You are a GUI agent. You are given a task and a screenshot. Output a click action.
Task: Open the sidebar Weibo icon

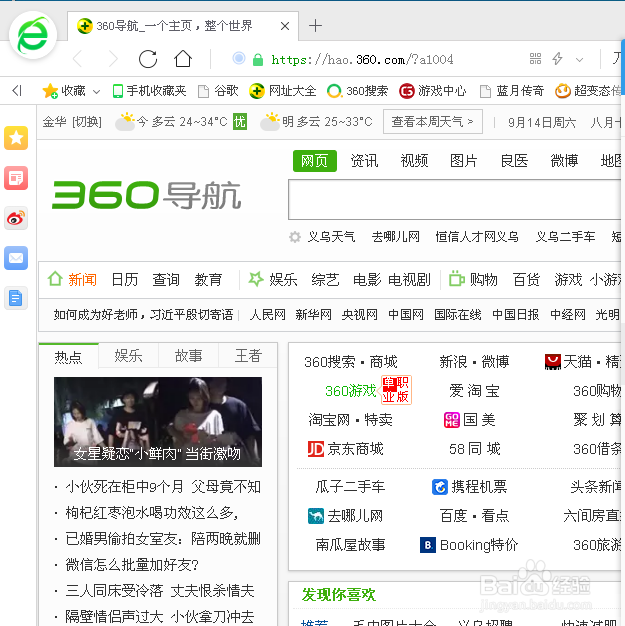(x=16, y=218)
